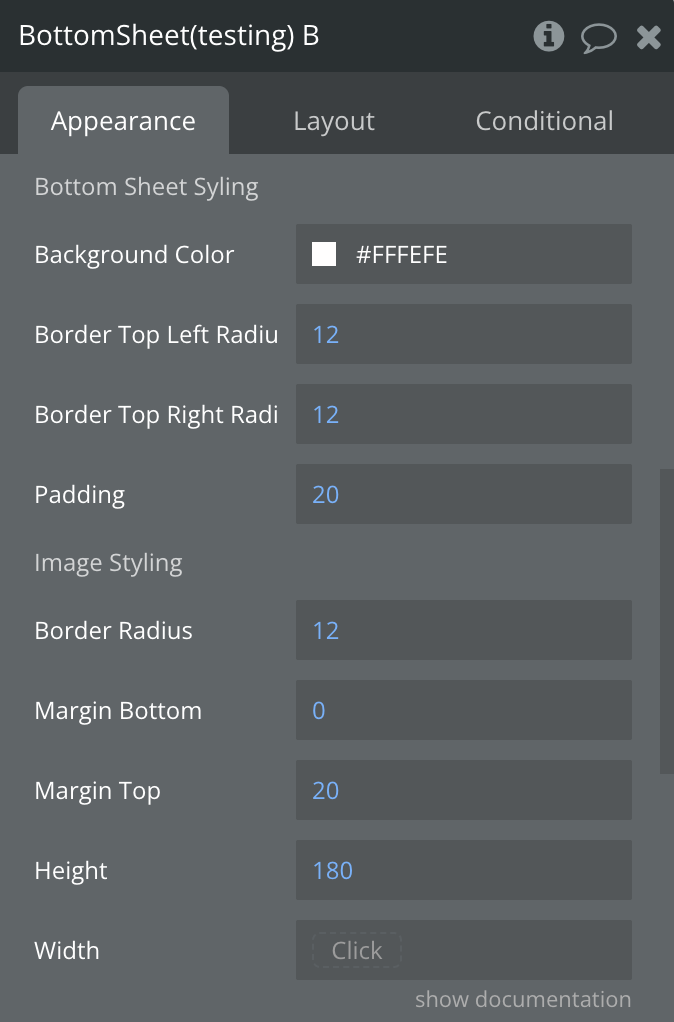Open the show documentation link

pos(523,999)
